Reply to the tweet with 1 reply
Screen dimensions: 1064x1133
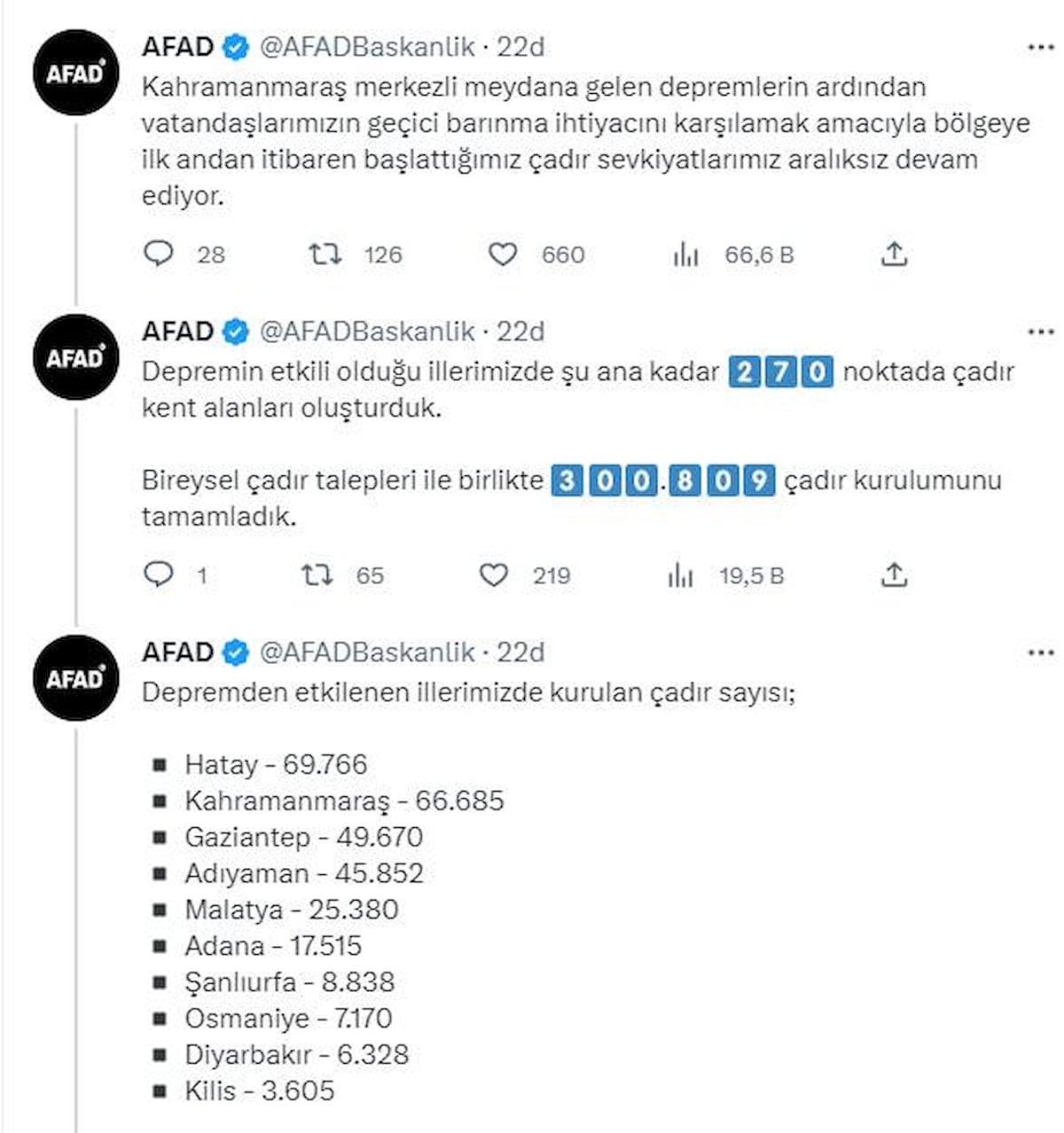tap(159, 575)
